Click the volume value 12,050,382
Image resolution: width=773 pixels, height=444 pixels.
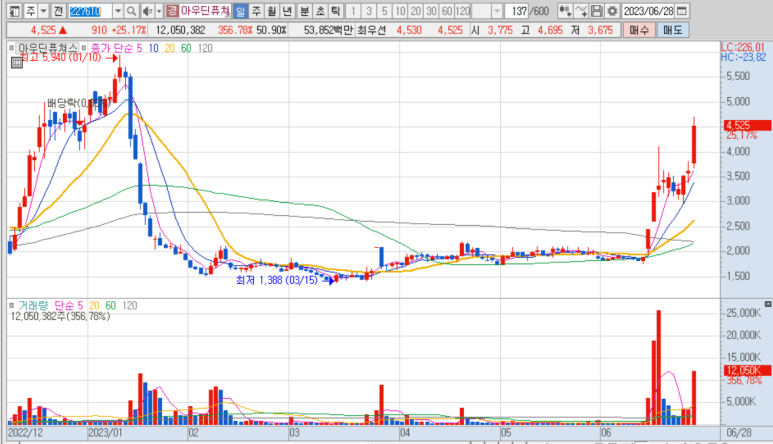tap(180, 30)
